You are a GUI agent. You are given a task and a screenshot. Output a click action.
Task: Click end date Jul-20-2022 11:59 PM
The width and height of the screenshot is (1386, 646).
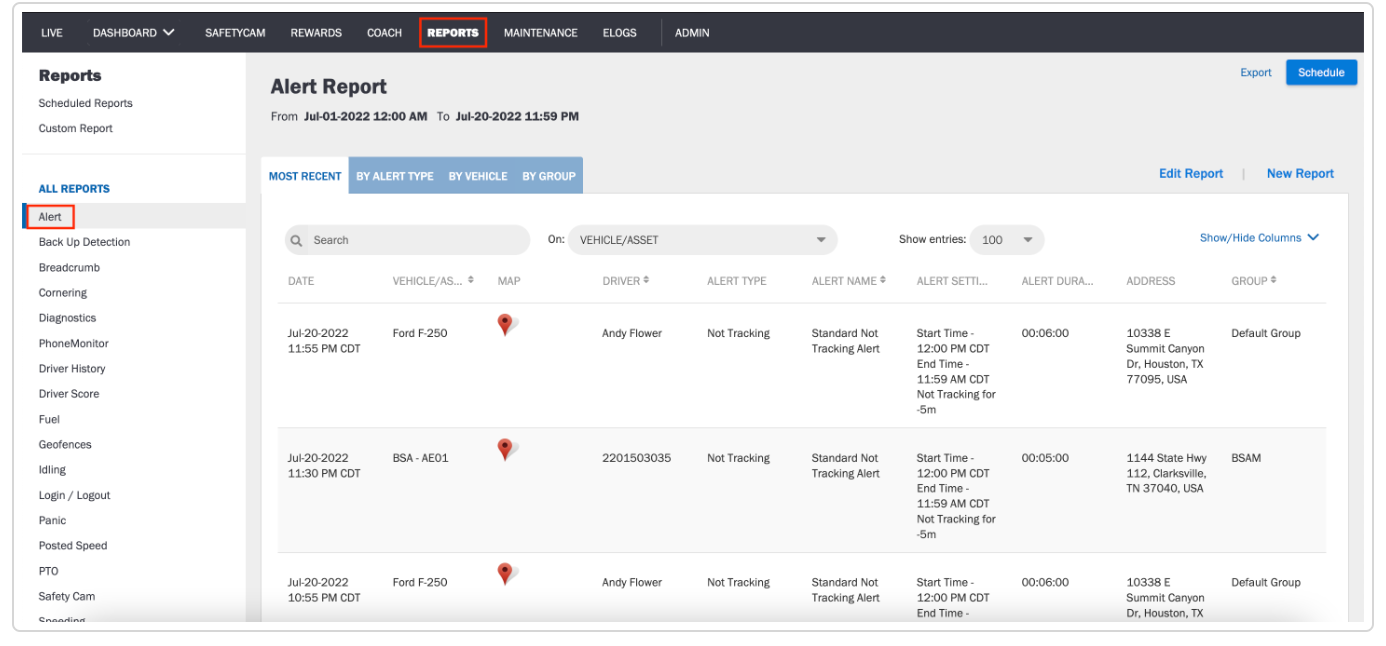pos(517,117)
